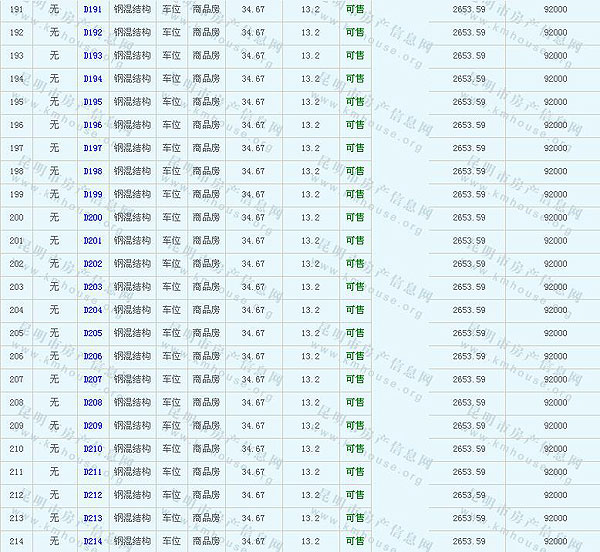Select the 92000 price in row 196
Screen dimensions: 600x552
coord(554,125)
